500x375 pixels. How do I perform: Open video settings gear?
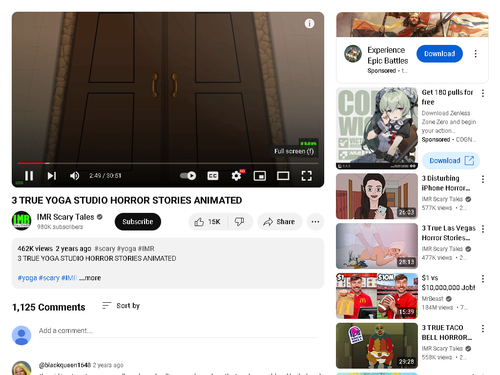pyautogui.click(x=236, y=176)
